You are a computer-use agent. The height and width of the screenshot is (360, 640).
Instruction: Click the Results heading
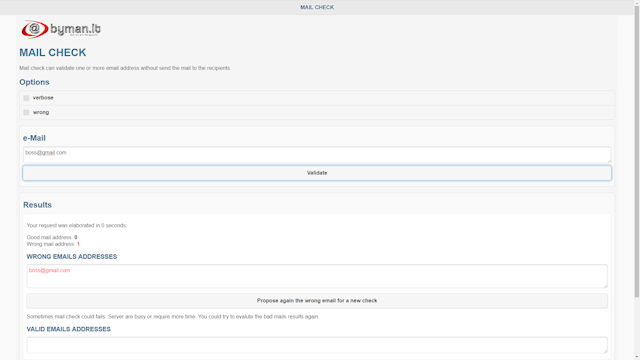(x=37, y=205)
